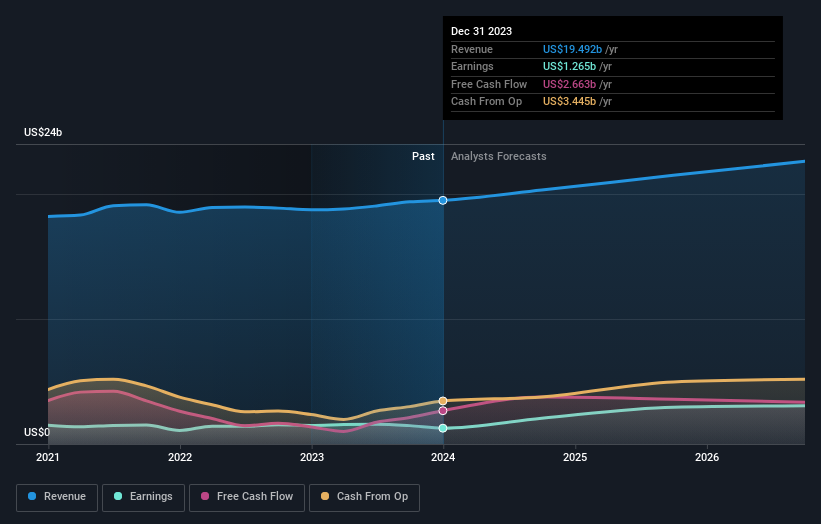The width and height of the screenshot is (821, 524).
Task: Click the Free Cash Flow label in tooltip
Action: click(489, 84)
